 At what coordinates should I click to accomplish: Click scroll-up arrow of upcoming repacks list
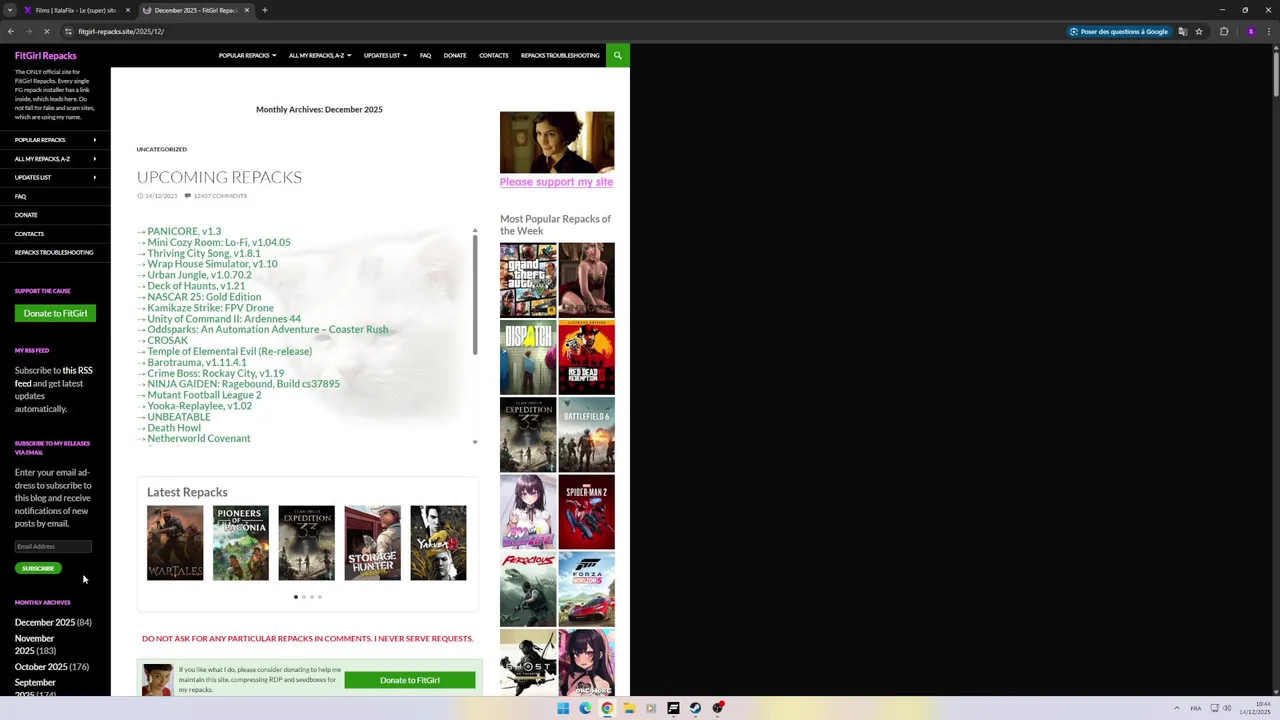(475, 231)
